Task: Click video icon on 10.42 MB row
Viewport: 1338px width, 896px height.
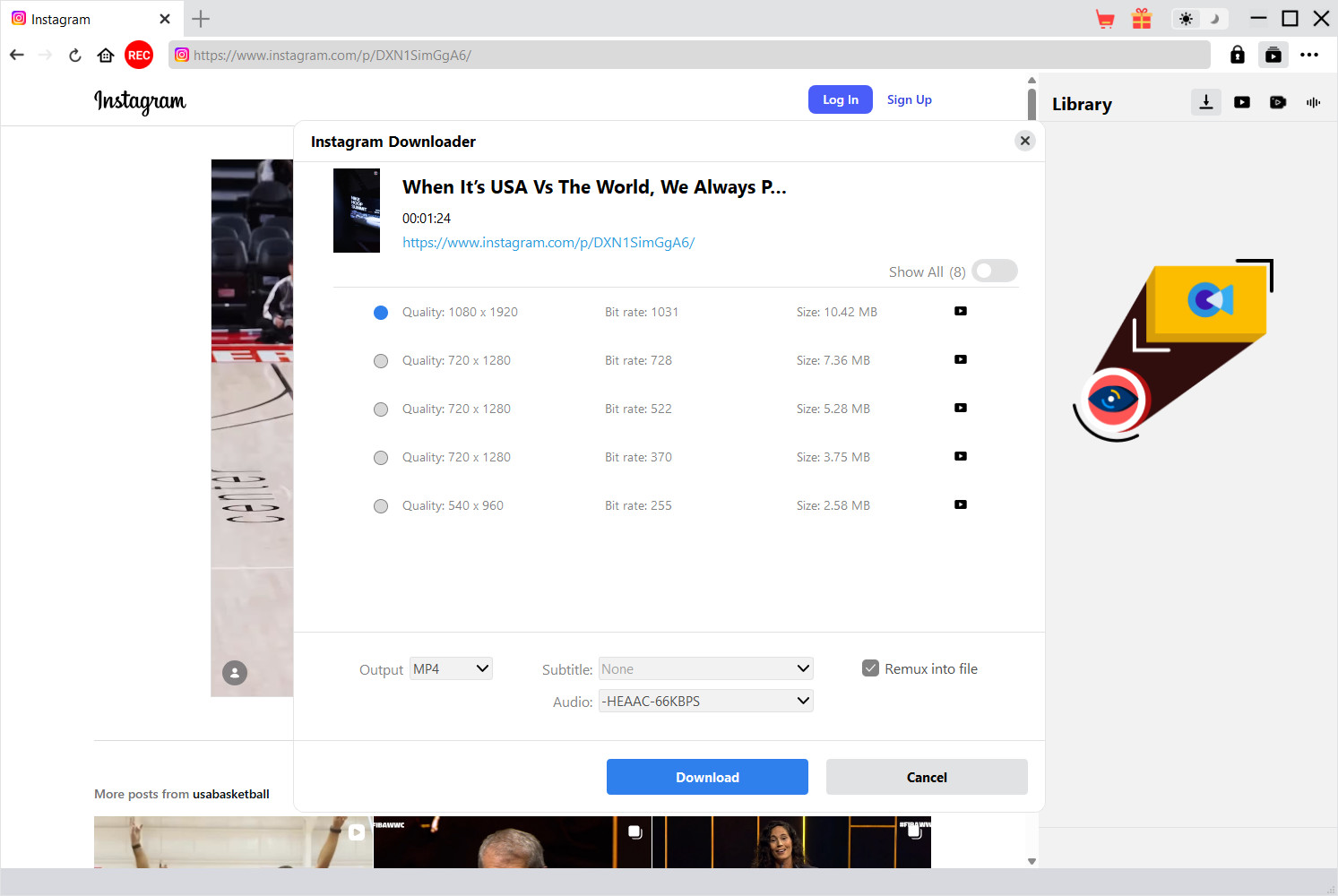Action: 961,311
